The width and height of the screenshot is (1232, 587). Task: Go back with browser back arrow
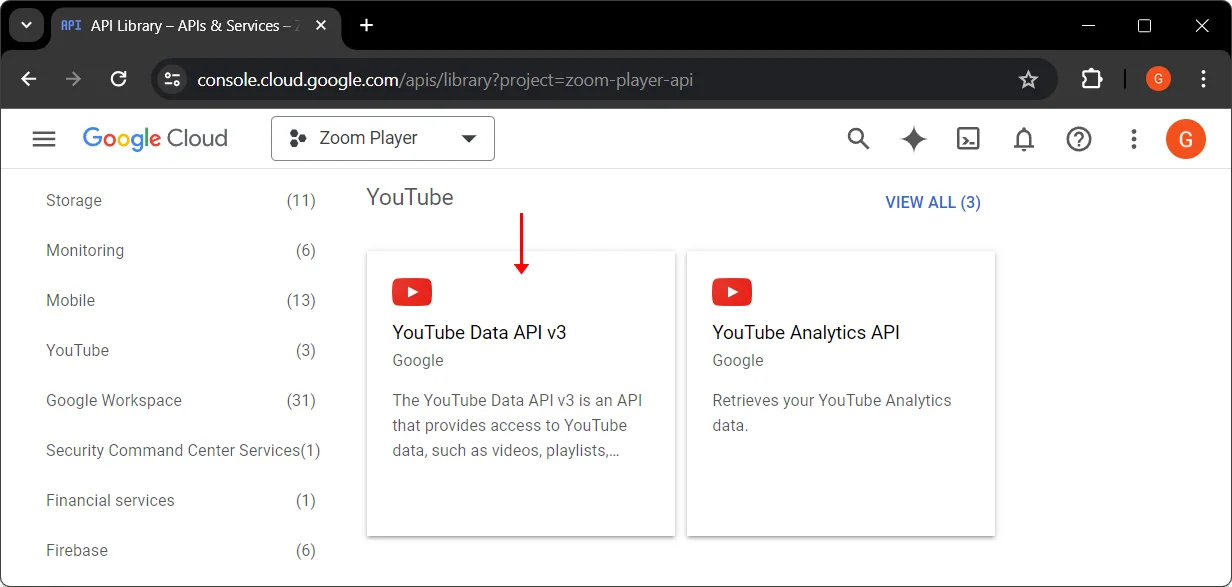[x=29, y=79]
